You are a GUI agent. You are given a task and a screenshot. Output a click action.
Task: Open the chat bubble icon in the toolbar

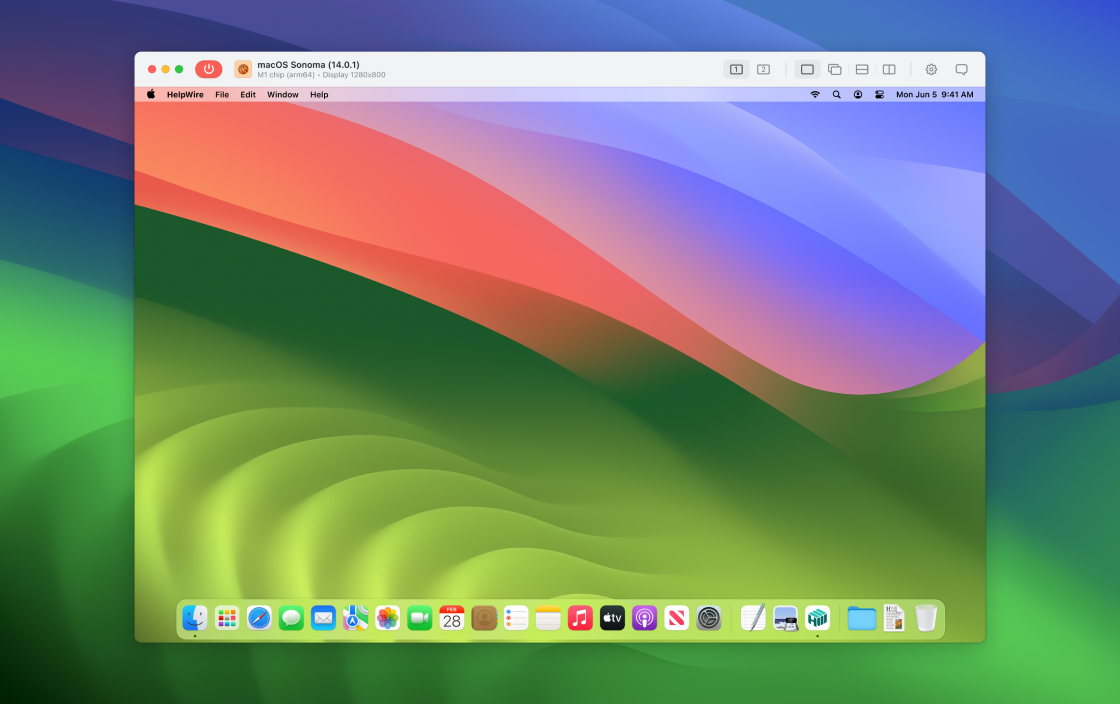[x=961, y=69]
